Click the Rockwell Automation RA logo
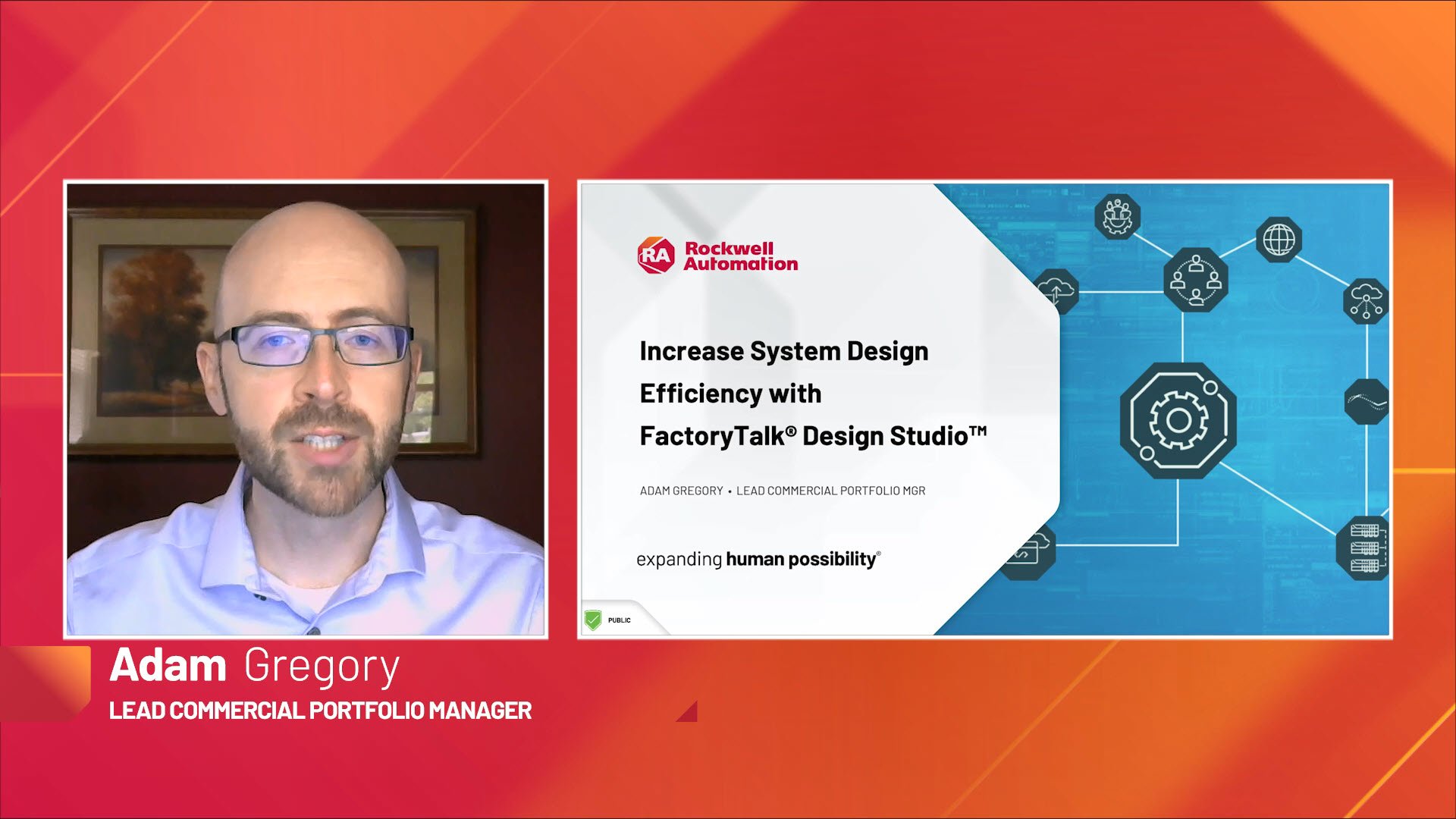This screenshot has height=819, width=1456. coord(656,256)
